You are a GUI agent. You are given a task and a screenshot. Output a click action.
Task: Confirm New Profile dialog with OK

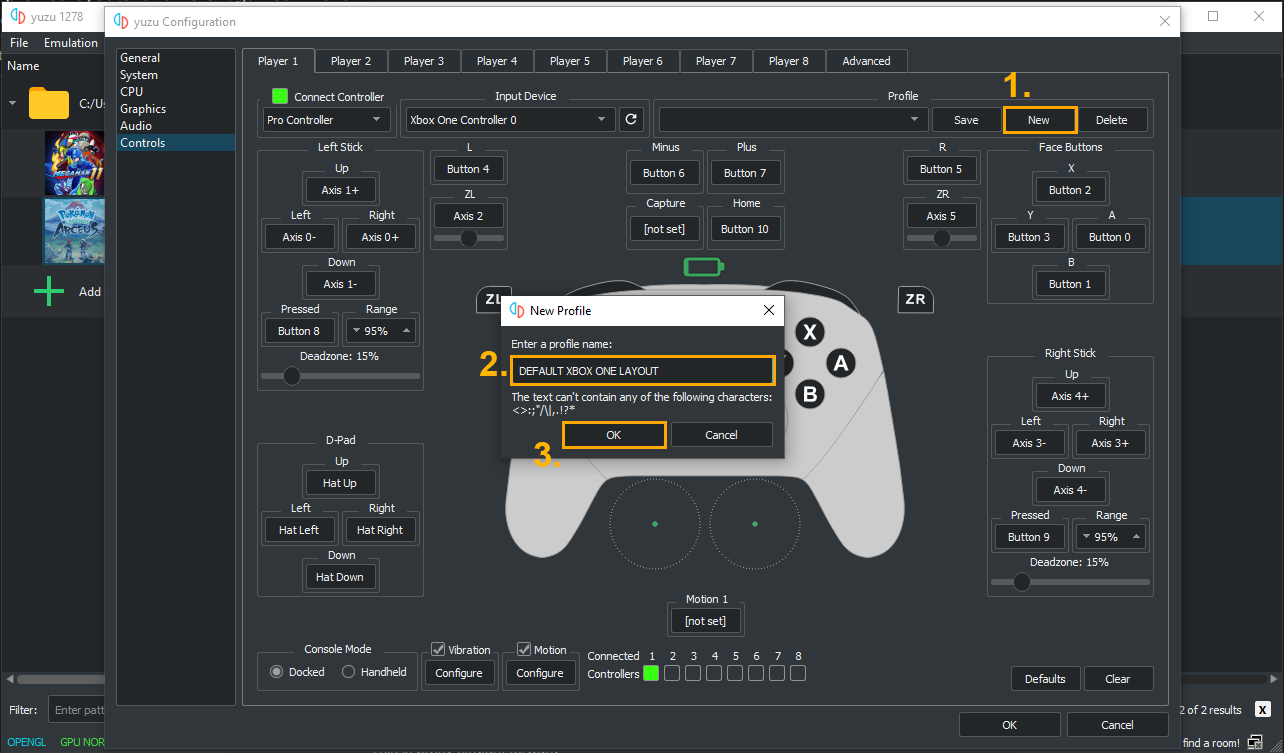pyautogui.click(x=614, y=435)
